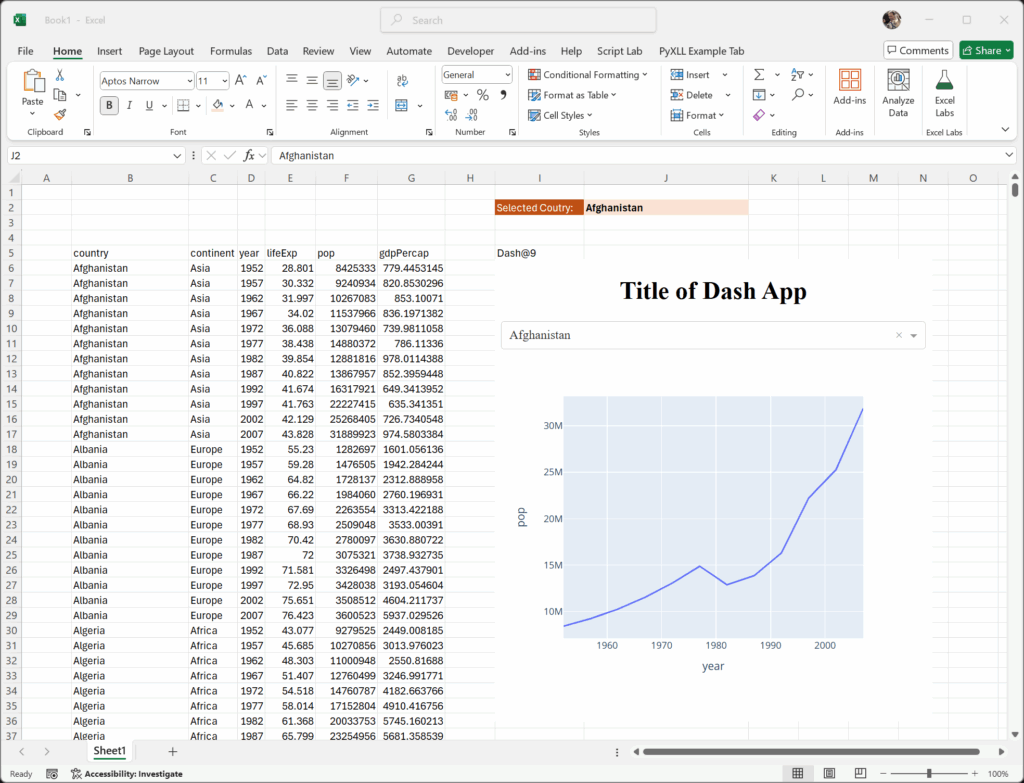Click the Percent Style icon
This screenshot has width=1024, height=783.
[482, 95]
